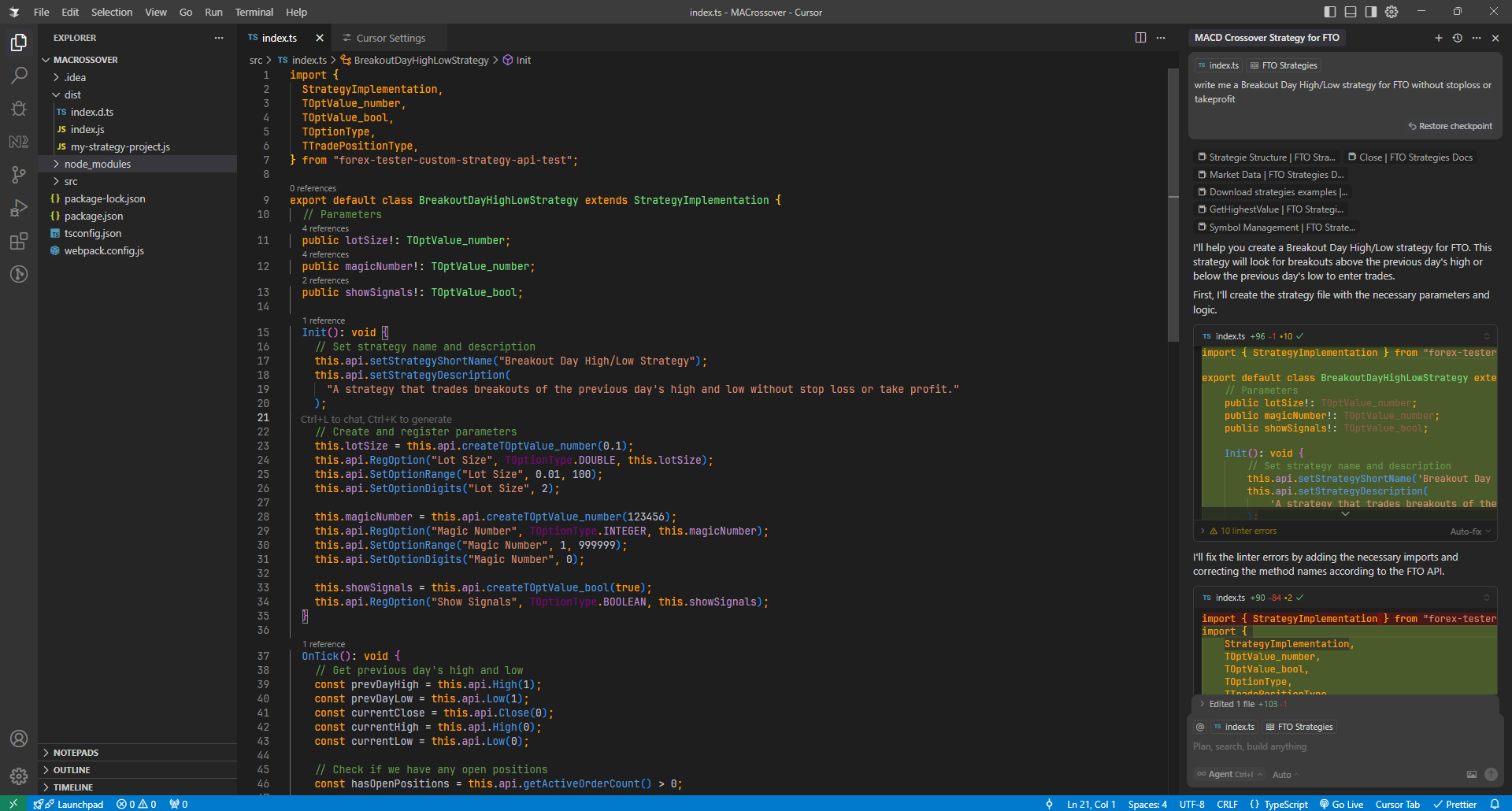Toggle the primary sidebar layout button
This screenshot has height=811, width=1512.
(1330, 12)
